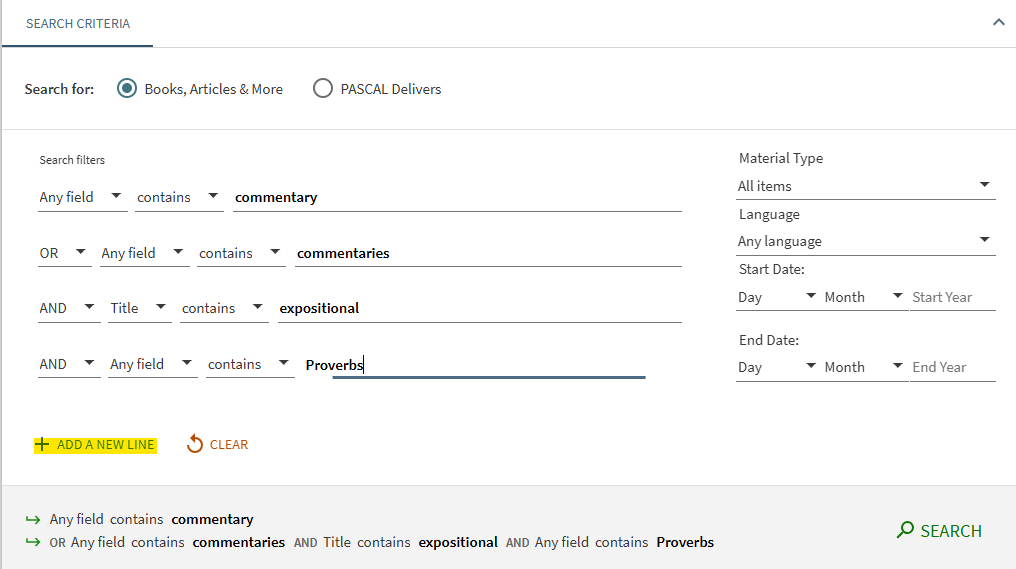Click the ADD A NEW LINE button

pyautogui.click(x=105, y=445)
